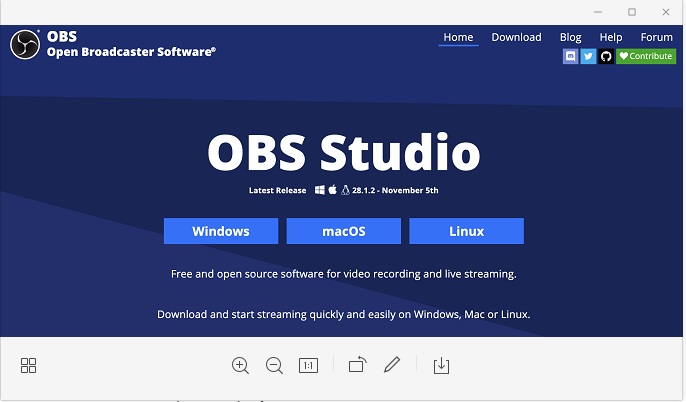Go to the Blog page
686x402 pixels.
point(570,37)
